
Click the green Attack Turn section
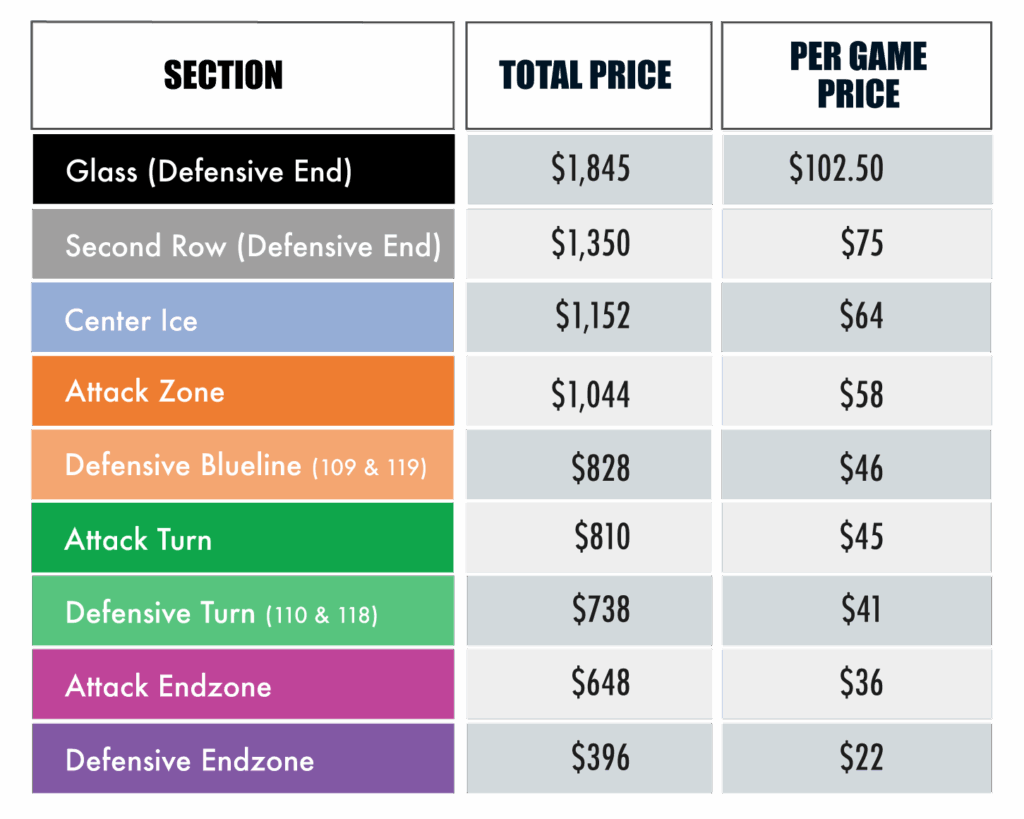pyautogui.click(x=243, y=539)
